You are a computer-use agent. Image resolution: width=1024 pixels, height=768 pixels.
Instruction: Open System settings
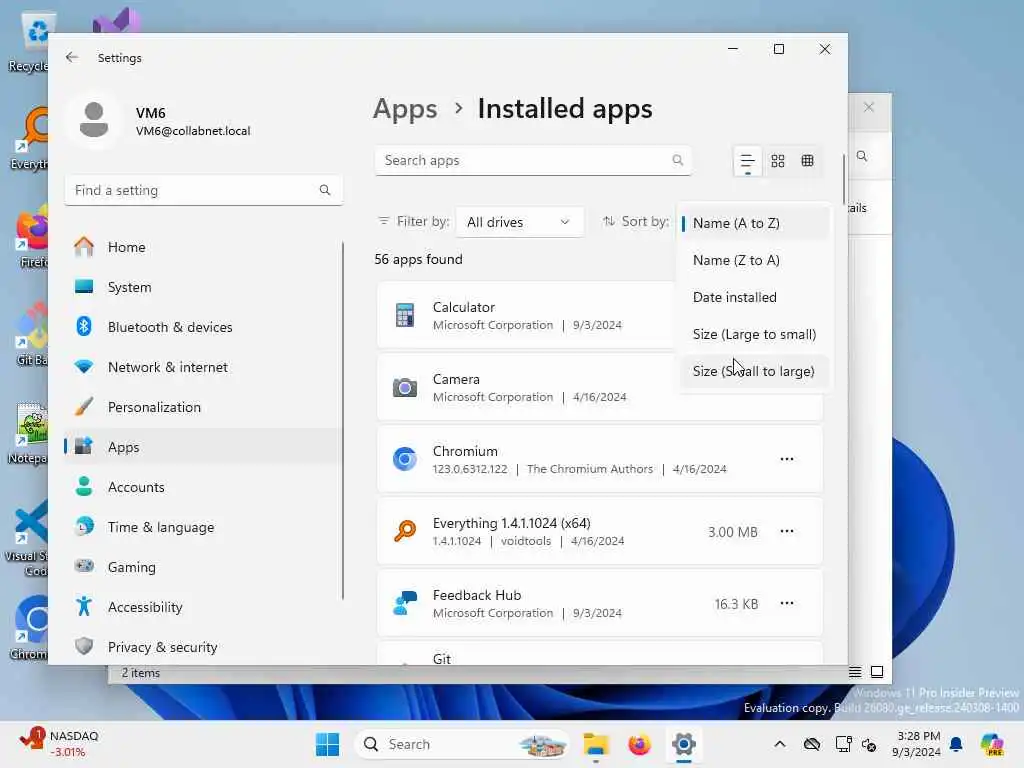[202, 287]
